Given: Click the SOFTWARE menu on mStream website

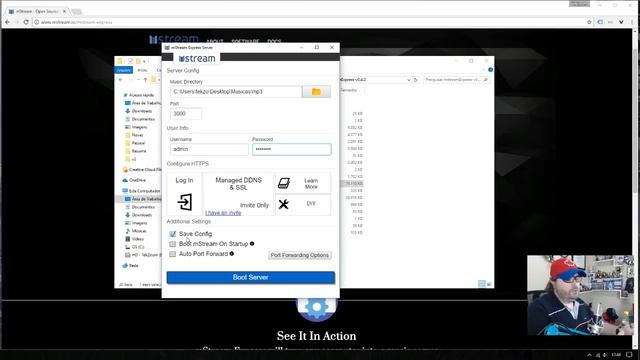Looking at the screenshot, I should (245, 42).
